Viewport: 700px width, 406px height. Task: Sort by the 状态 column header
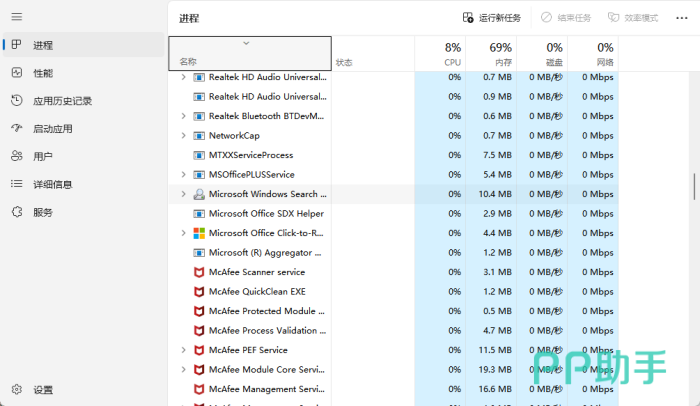click(x=373, y=54)
